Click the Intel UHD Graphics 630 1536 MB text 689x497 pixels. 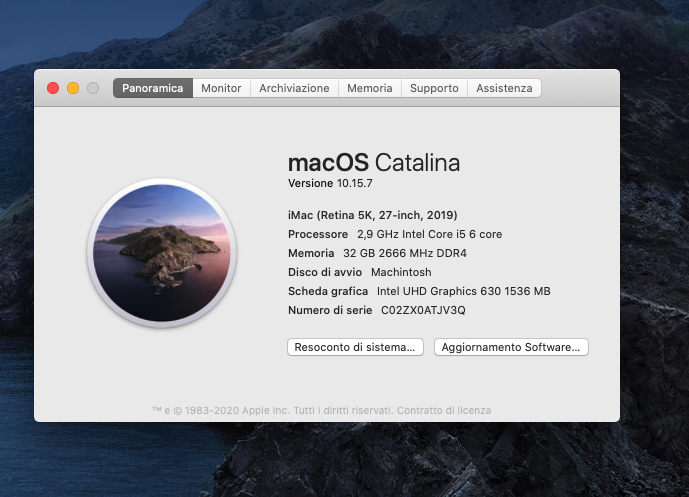[x=464, y=291]
